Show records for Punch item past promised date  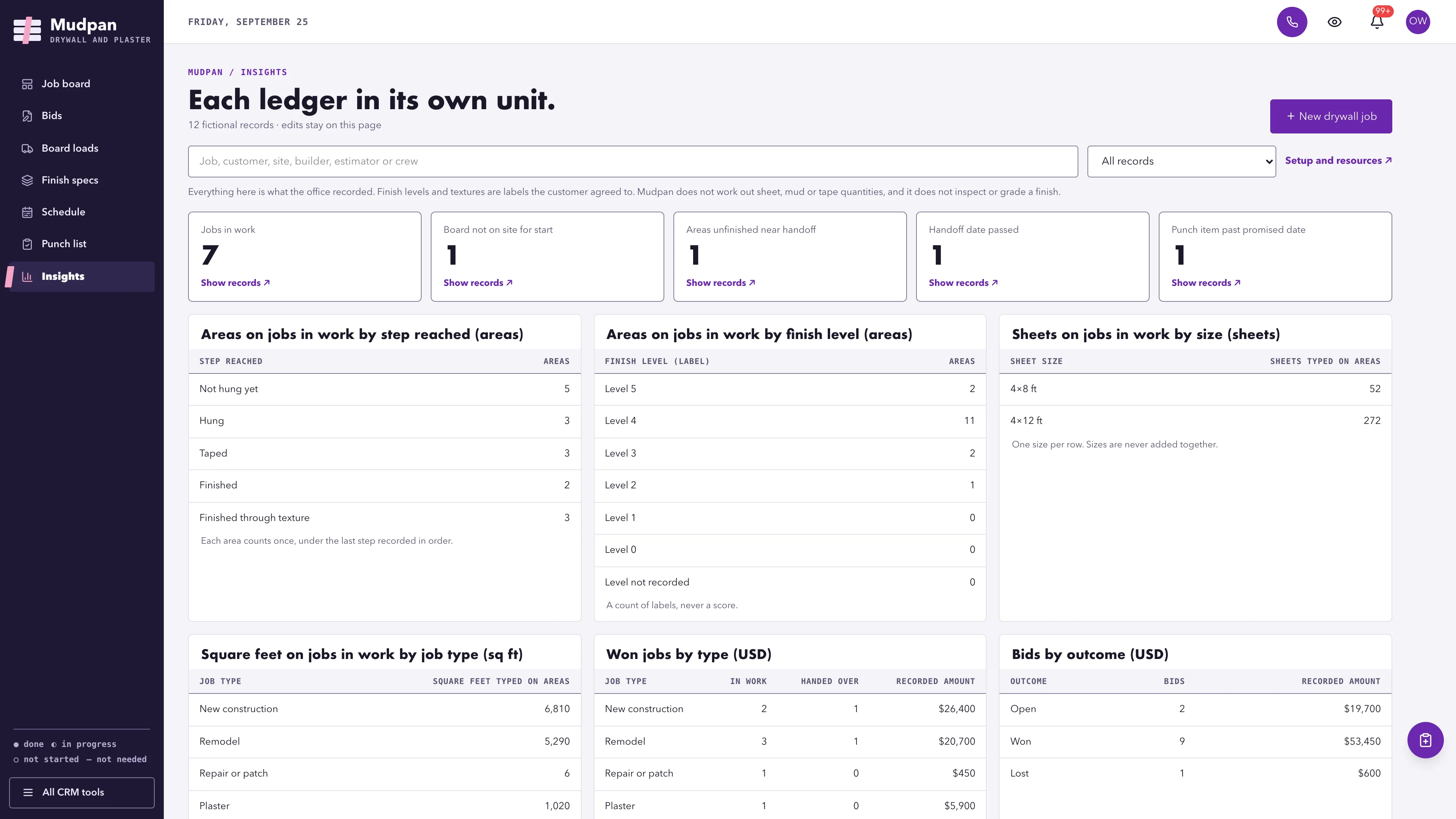[x=1206, y=282]
